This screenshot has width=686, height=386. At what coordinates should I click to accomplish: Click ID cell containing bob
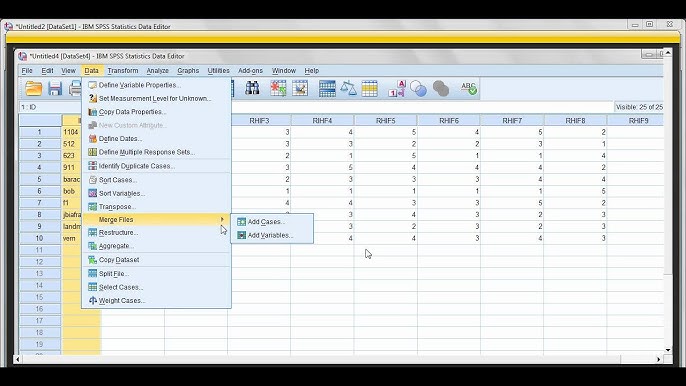[72, 191]
